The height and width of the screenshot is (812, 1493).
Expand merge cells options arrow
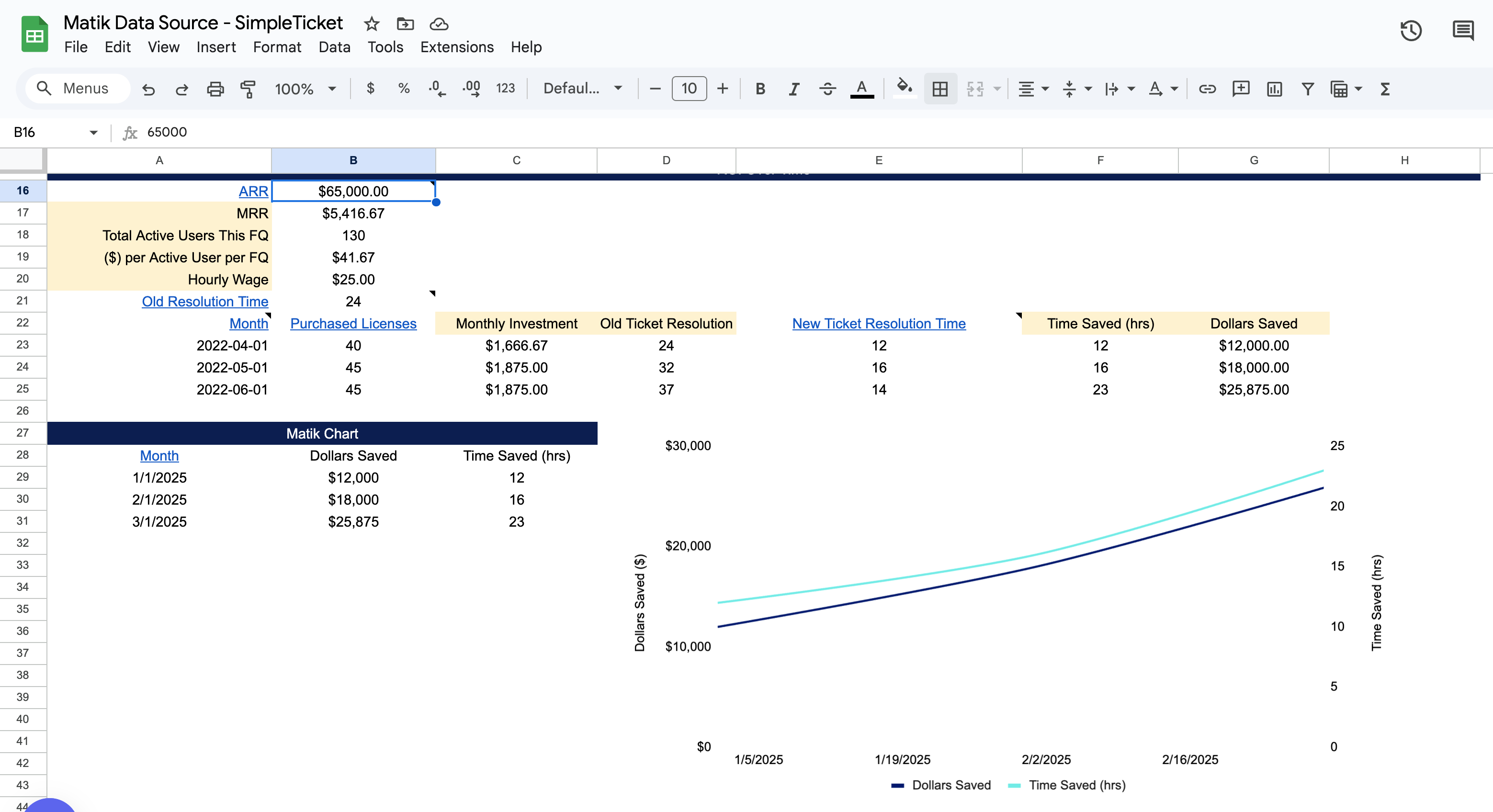click(997, 89)
